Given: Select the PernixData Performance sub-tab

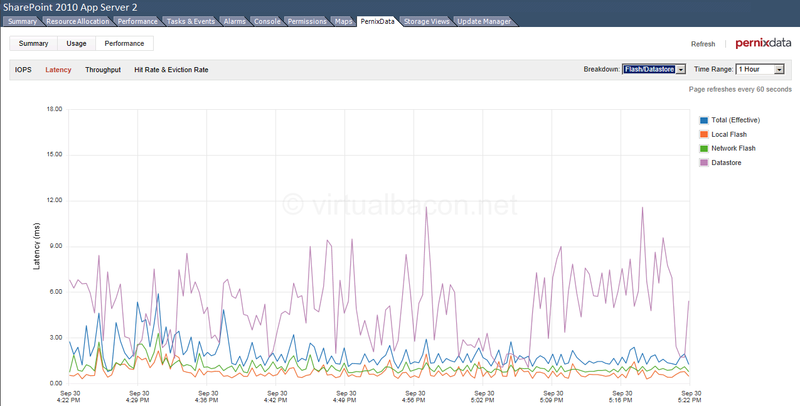Looking at the screenshot, I should click(124, 43).
